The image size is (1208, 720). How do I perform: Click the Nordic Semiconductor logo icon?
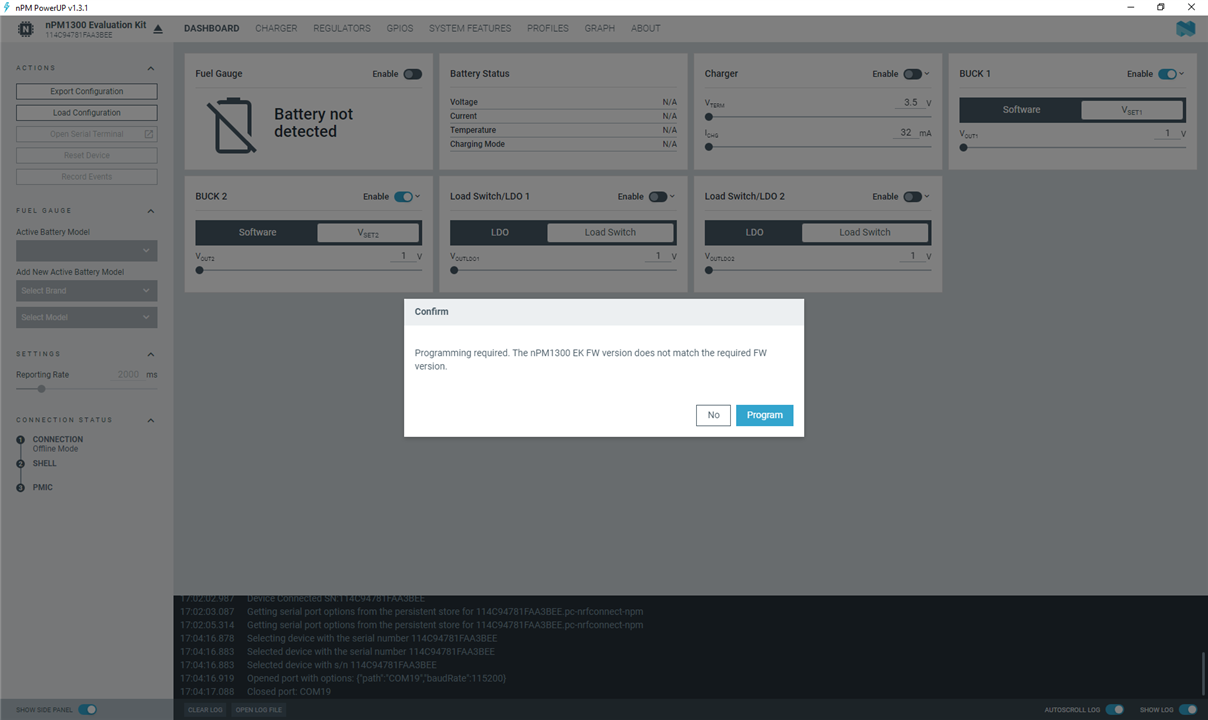click(x=1185, y=29)
